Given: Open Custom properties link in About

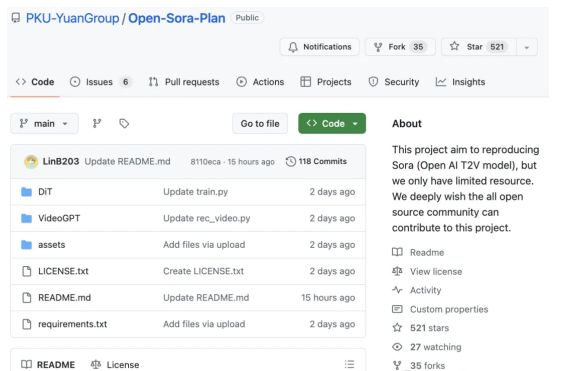Looking at the screenshot, I should [x=440, y=309].
